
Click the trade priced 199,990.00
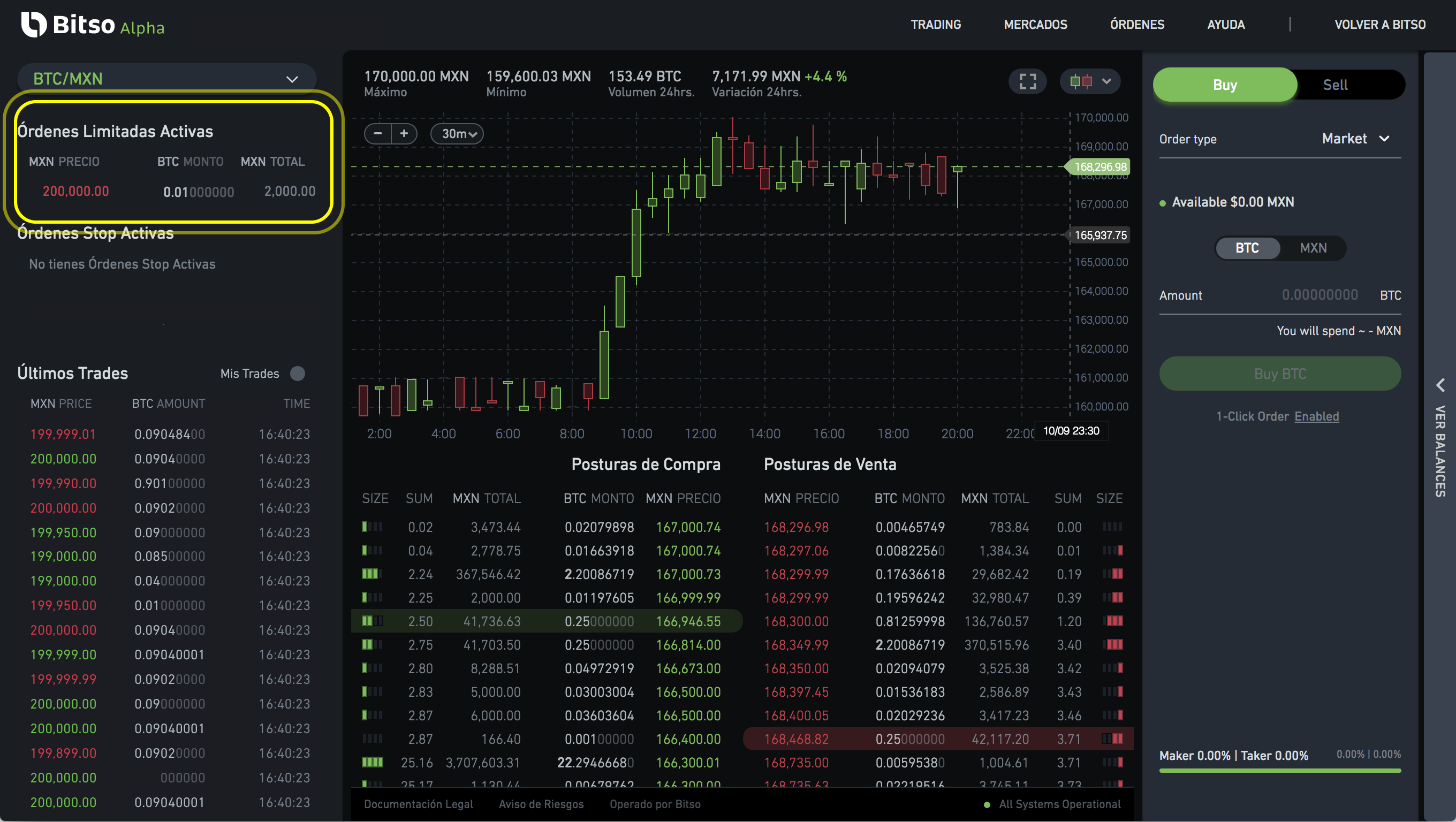tap(170, 483)
